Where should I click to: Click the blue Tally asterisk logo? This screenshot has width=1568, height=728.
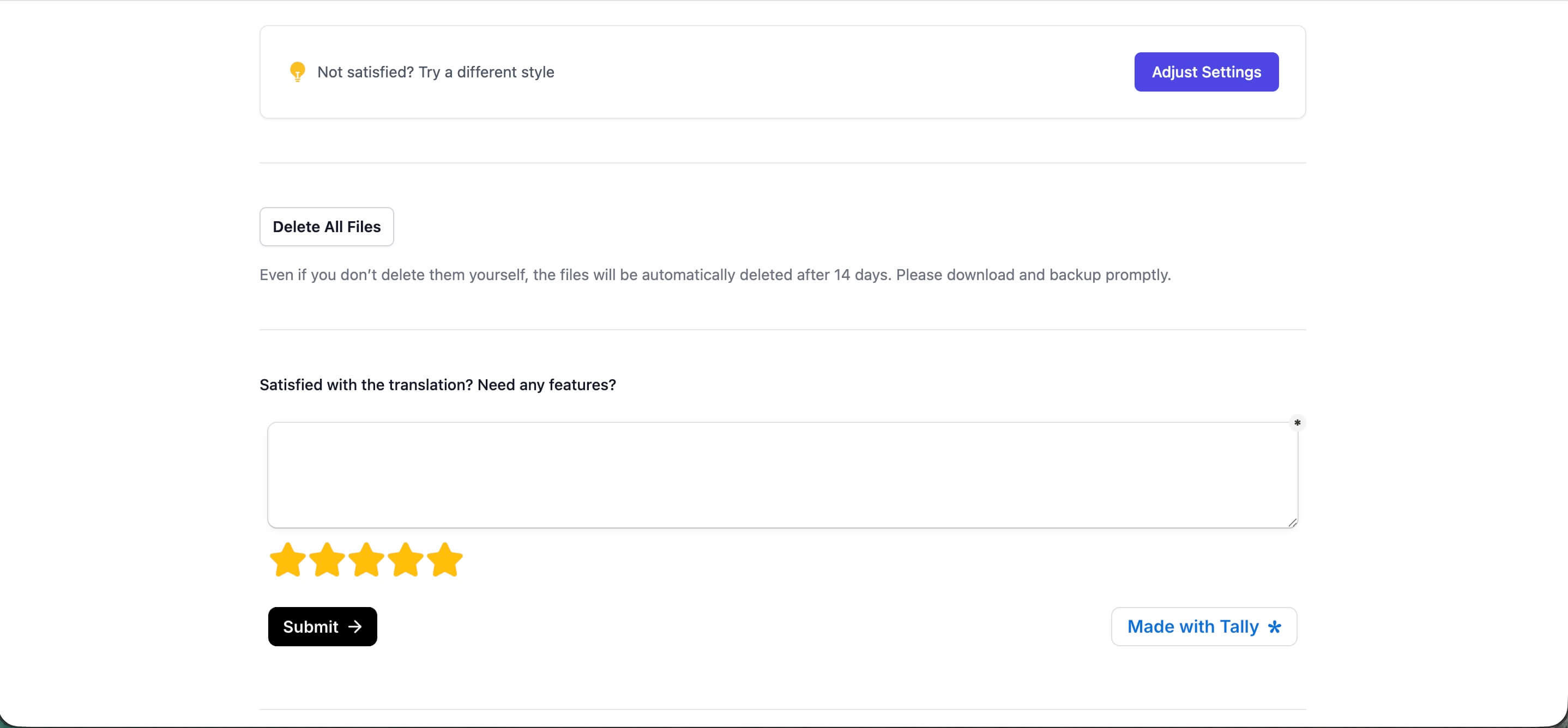click(x=1275, y=627)
